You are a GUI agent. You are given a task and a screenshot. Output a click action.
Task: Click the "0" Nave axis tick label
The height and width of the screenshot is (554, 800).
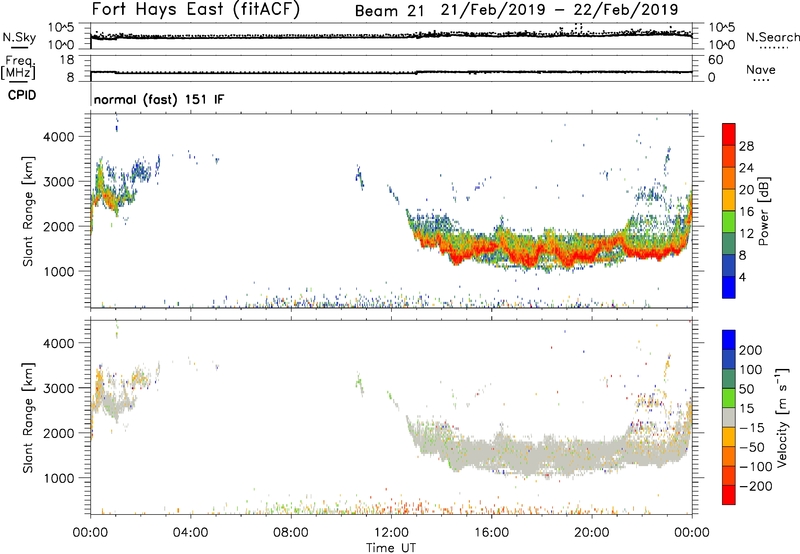[712, 78]
